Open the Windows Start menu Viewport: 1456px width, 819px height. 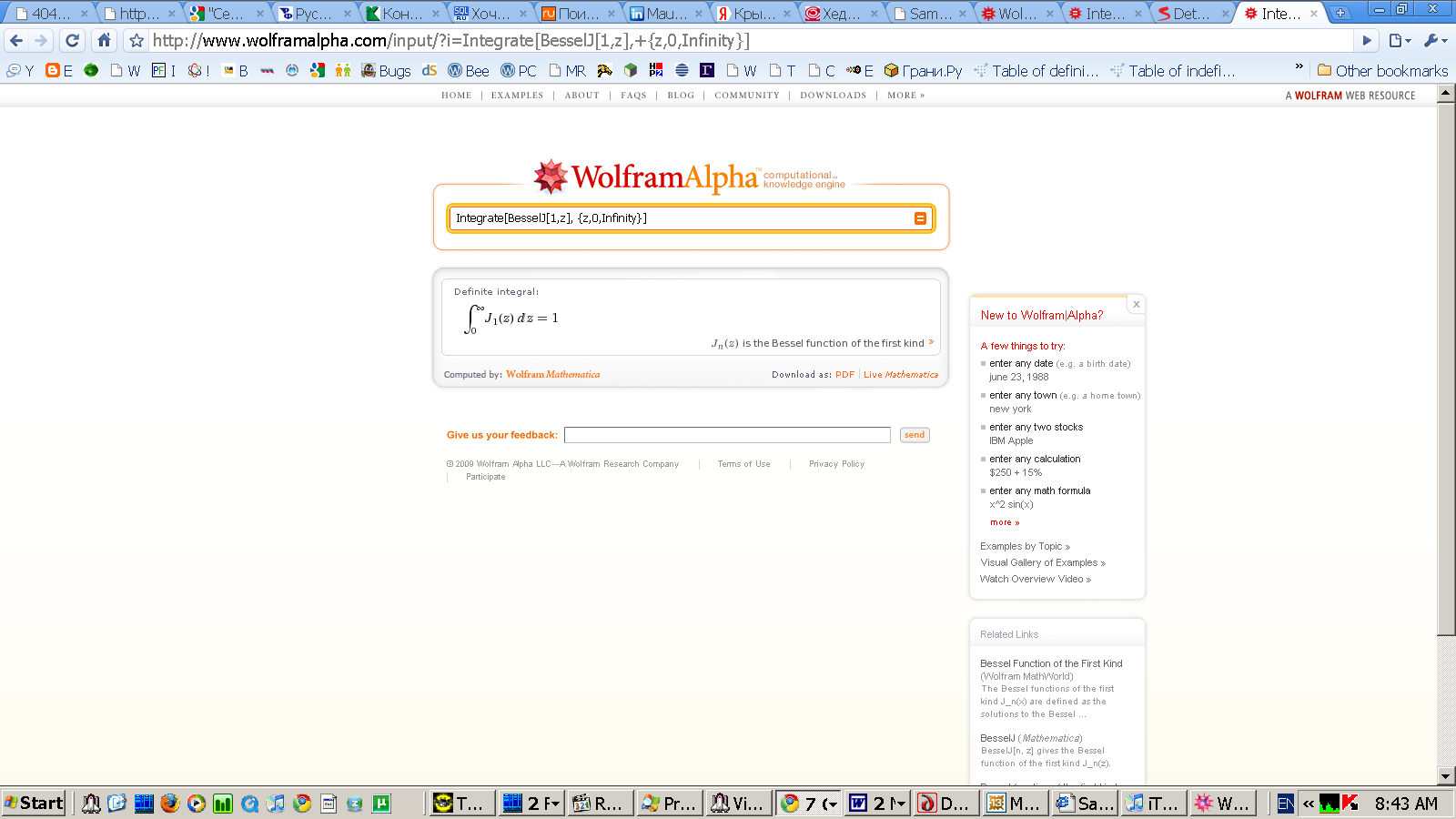tap(34, 803)
